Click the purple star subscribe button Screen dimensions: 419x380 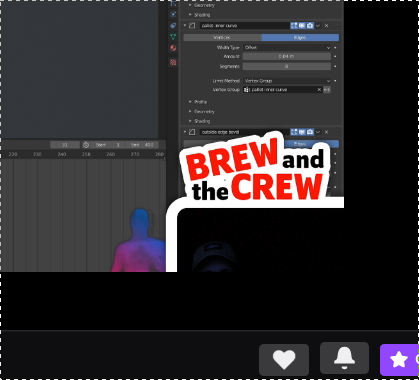tap(399, 360)
